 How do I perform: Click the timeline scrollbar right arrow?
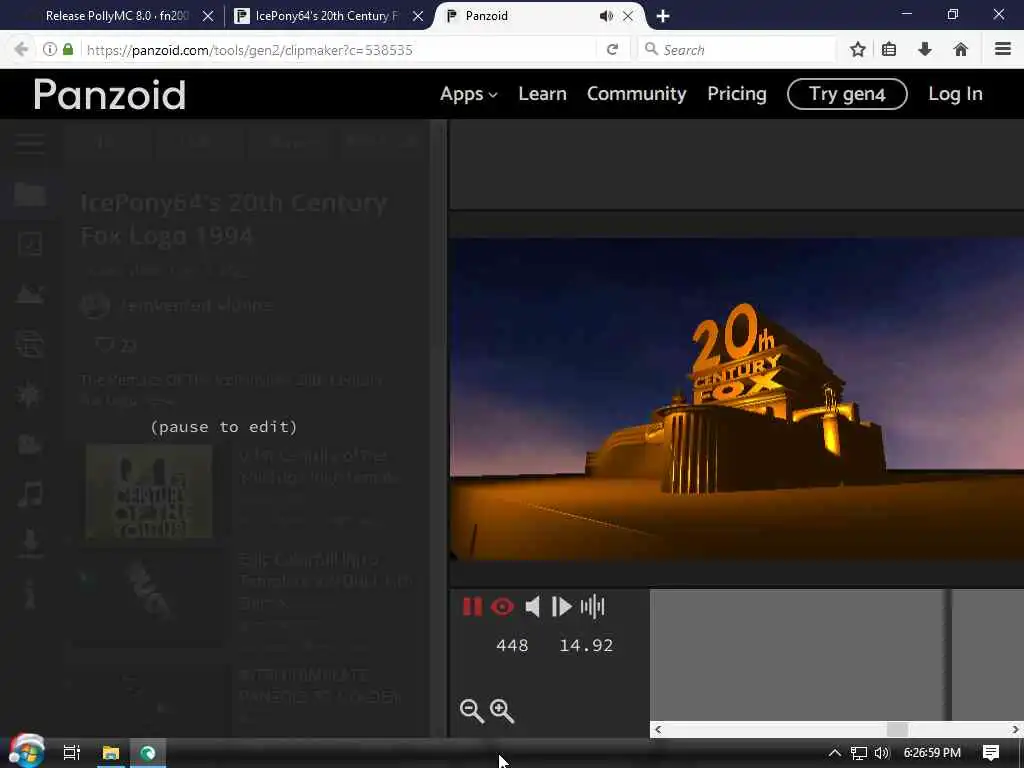(1016, 729)
